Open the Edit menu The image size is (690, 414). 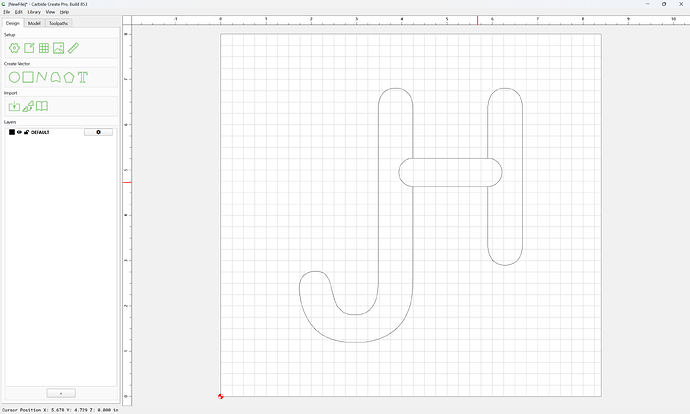click(x=18, y=12)
